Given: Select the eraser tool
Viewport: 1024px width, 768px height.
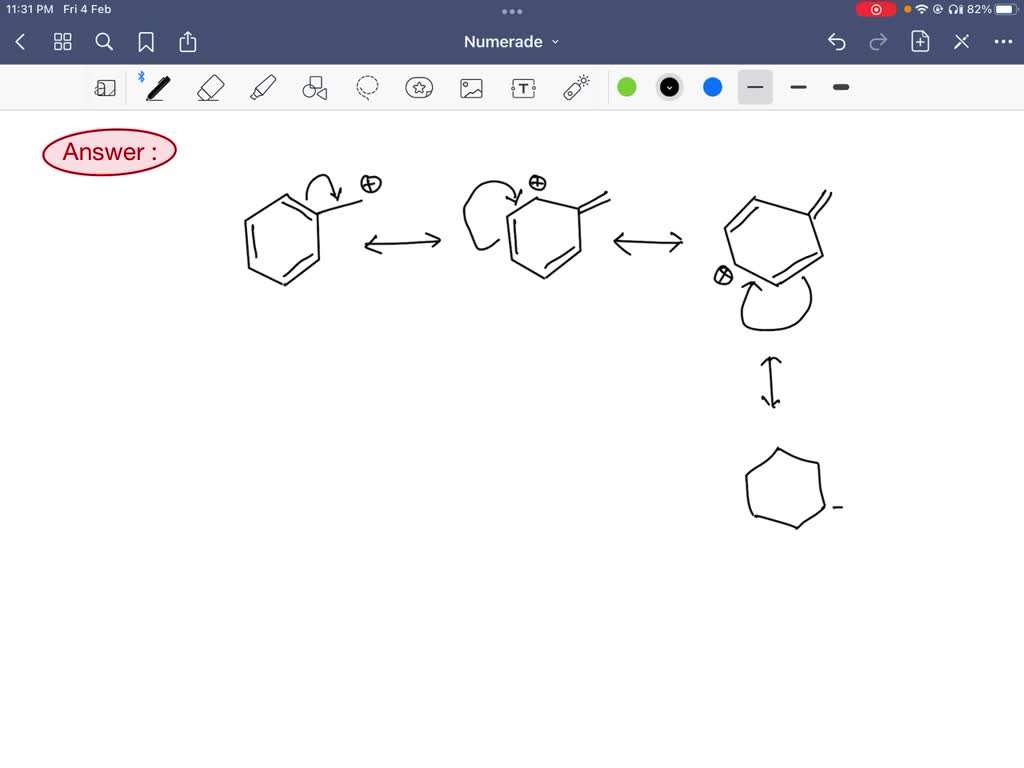Looking at the screenshot, I should tap(209, 87).
